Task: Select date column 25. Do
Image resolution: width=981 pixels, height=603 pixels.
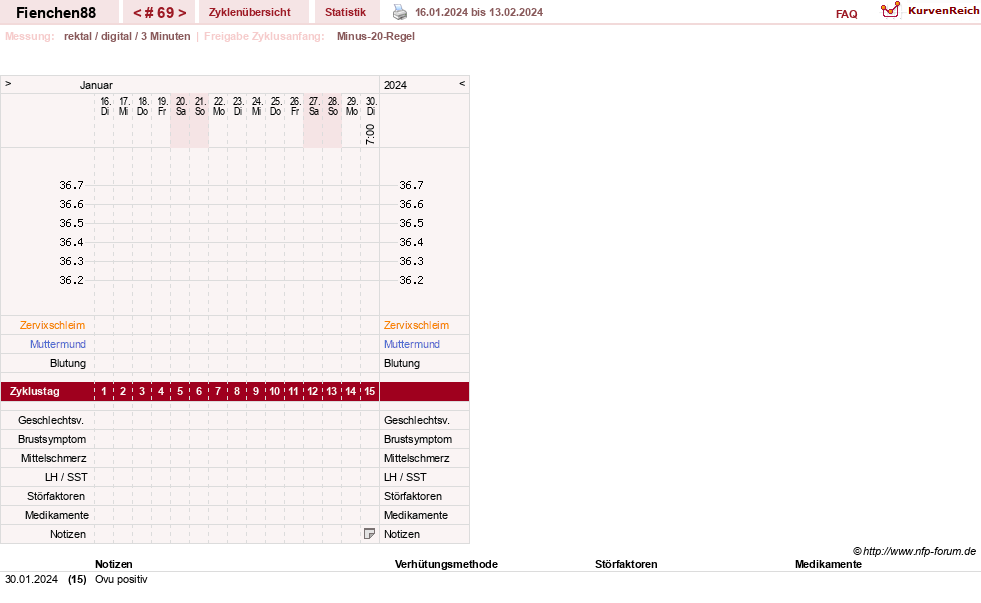Action: coord(275,106)
